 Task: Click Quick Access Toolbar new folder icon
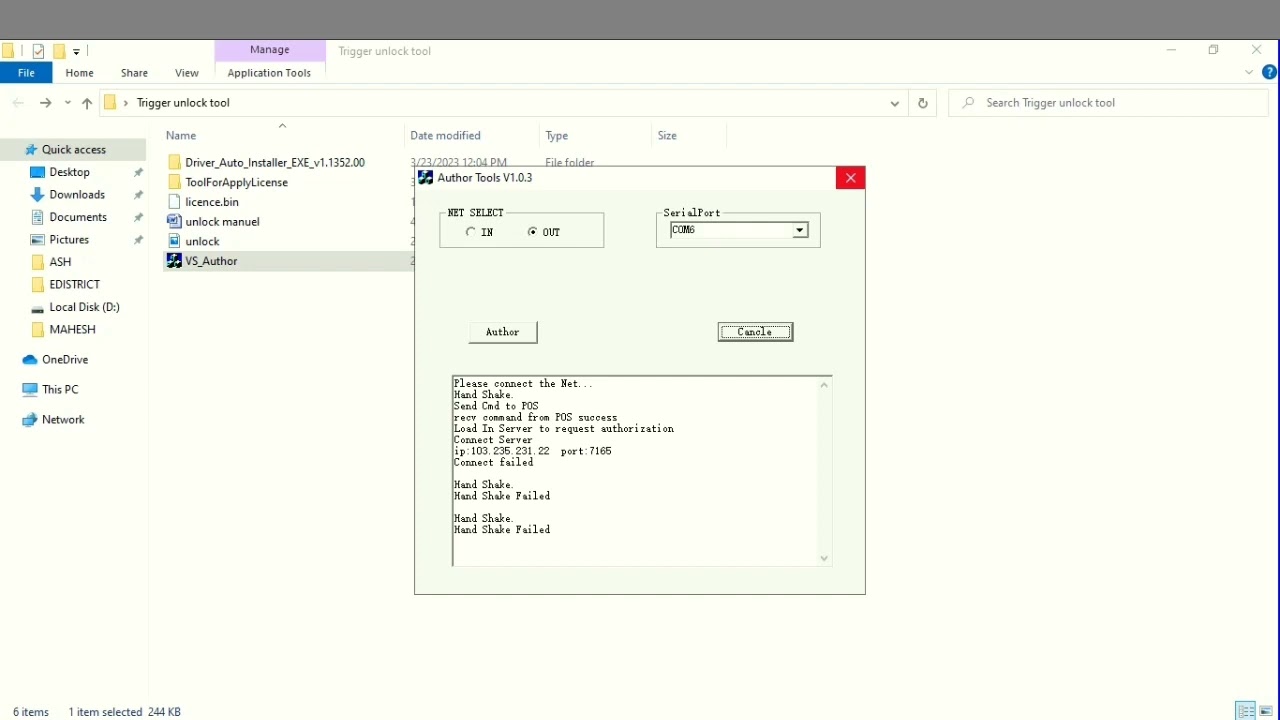coord(59,51)
